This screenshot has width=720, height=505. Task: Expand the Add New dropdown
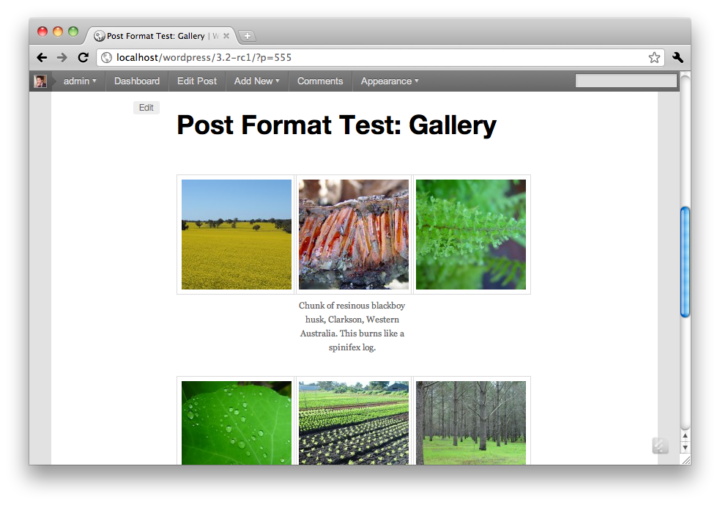pos(257,81)
